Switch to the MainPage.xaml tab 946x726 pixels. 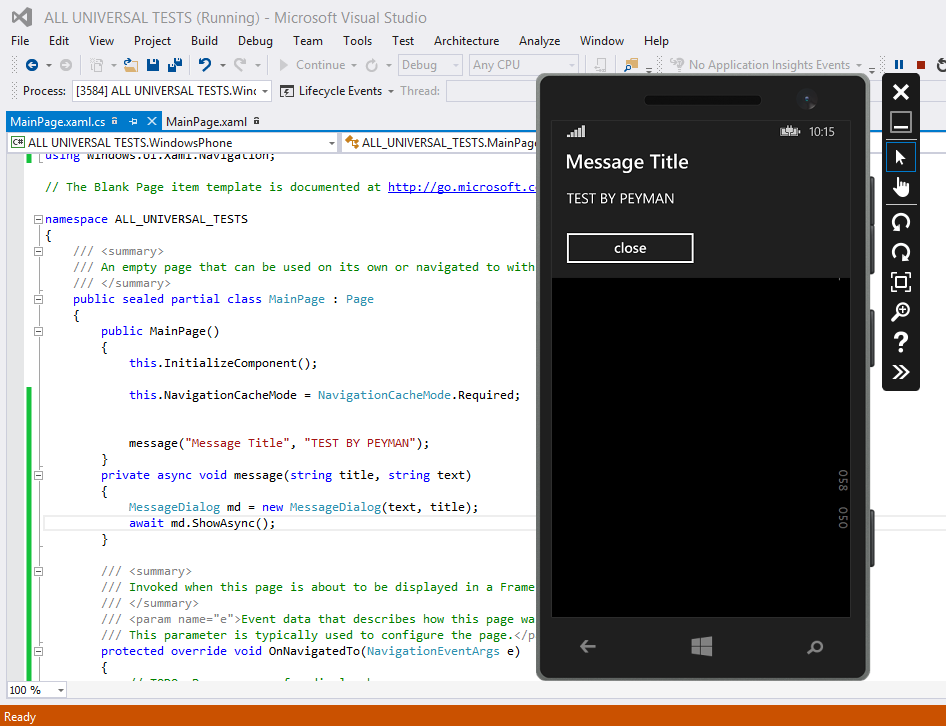(206, 122)
